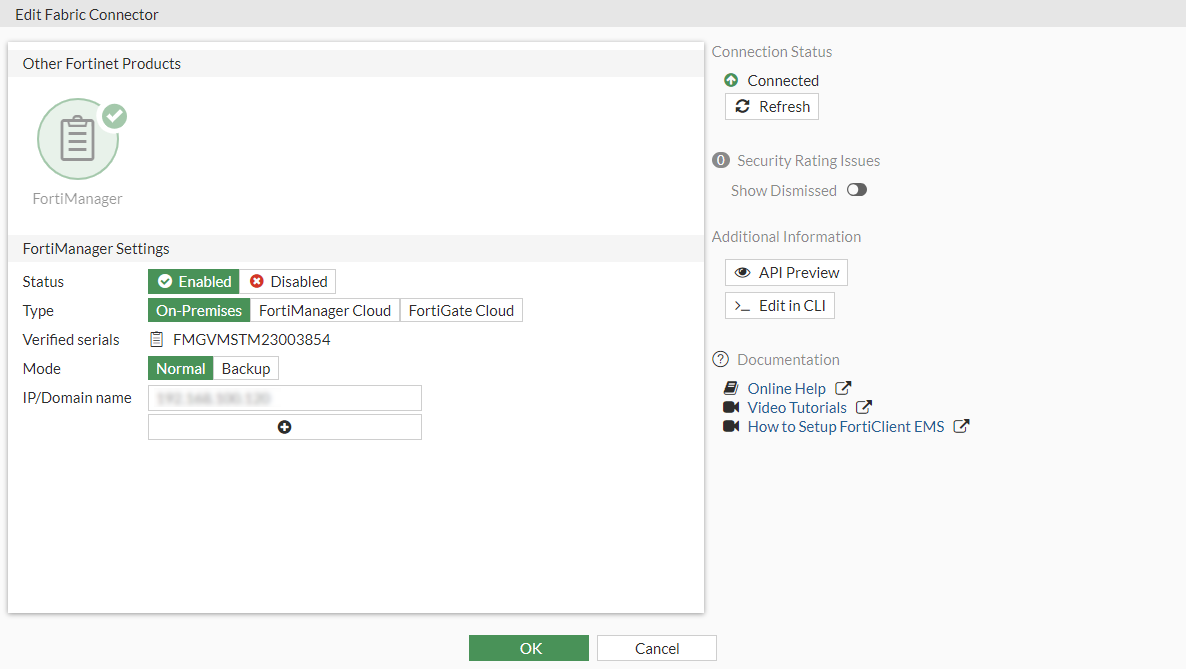Click the Video Tutorials external link icon

pyautogui.click(x=864, y=407)
